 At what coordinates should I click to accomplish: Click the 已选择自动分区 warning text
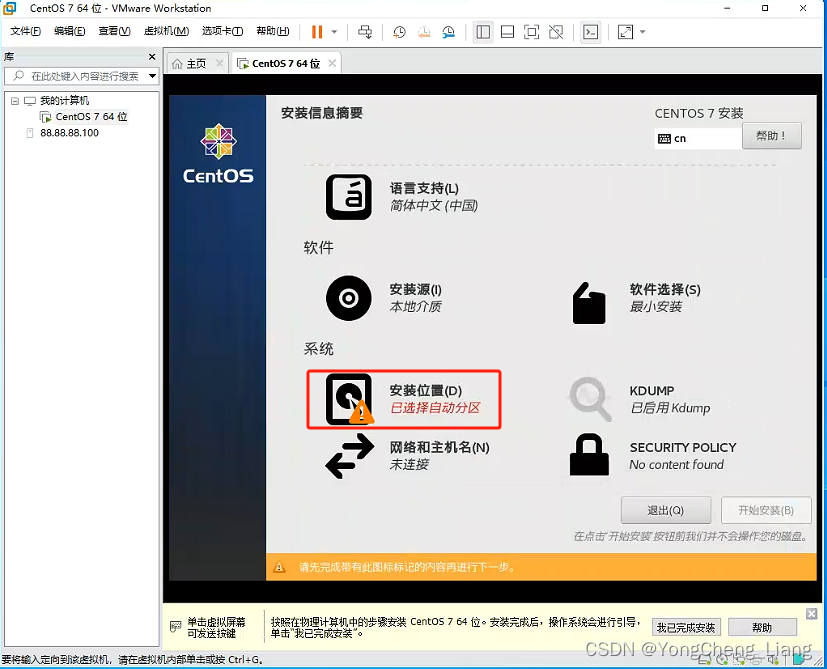[435, 408]
